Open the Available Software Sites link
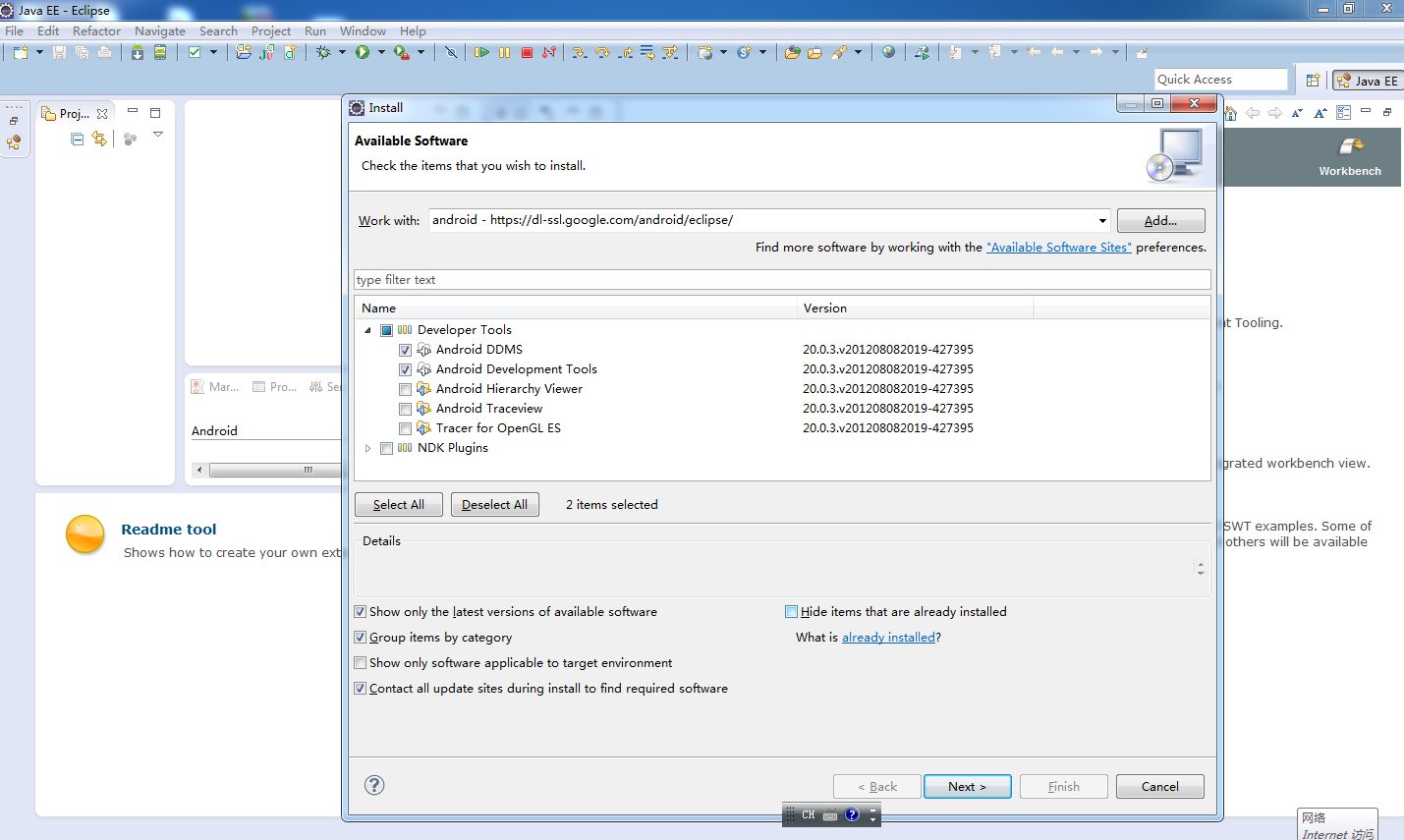This screenshot has height=840, width=1404. [1059, 247]
